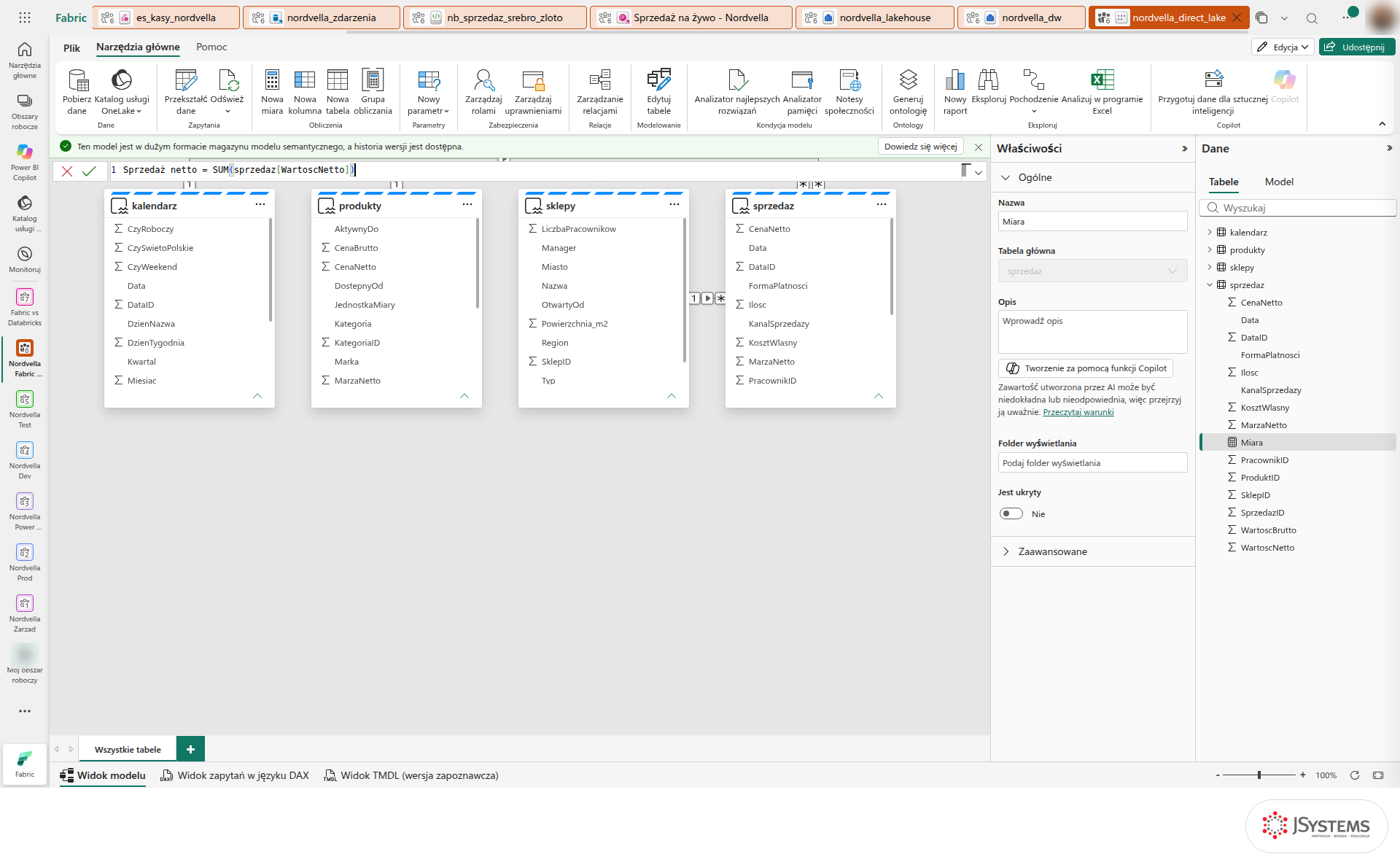Open Monitoruj in left sidebar
Viewport: 1400px width, 865px height.
(x=25, y=259)
